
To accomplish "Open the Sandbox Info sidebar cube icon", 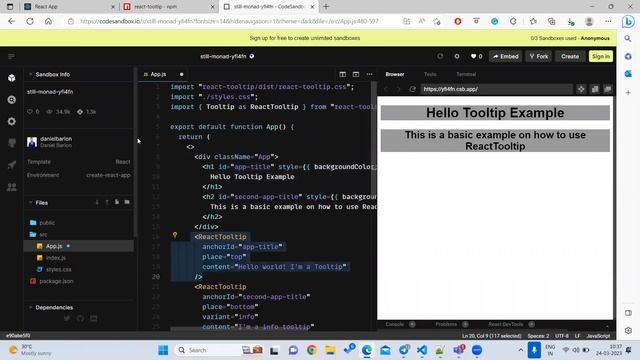I will [11, 78].
